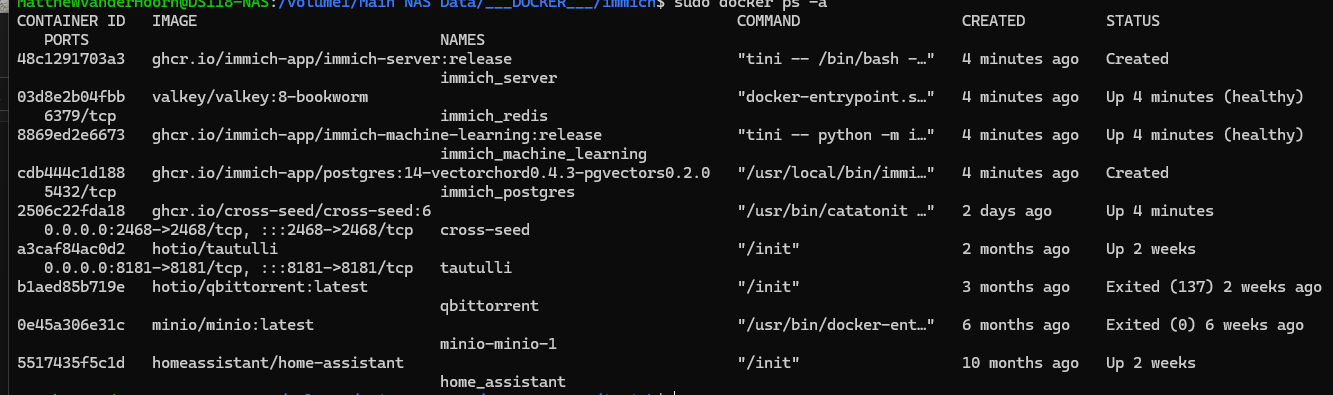
Task: Select container ID 8869ed2e6673
Action: (72, 135)
